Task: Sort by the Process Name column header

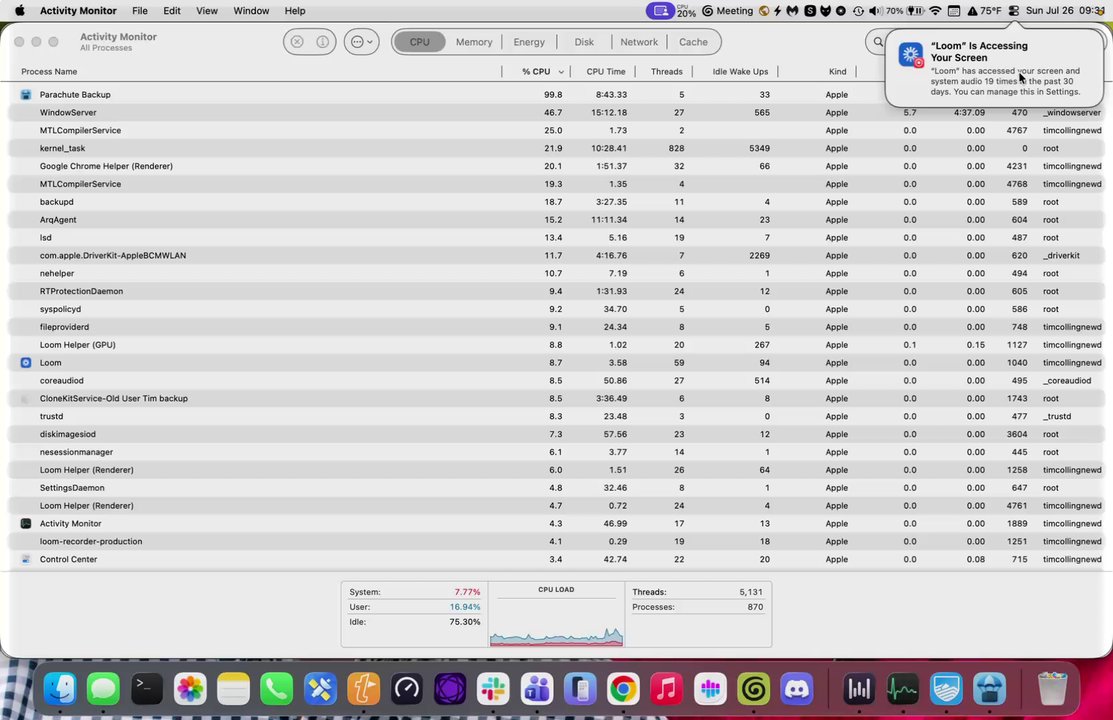Action: tap(49, 72)
